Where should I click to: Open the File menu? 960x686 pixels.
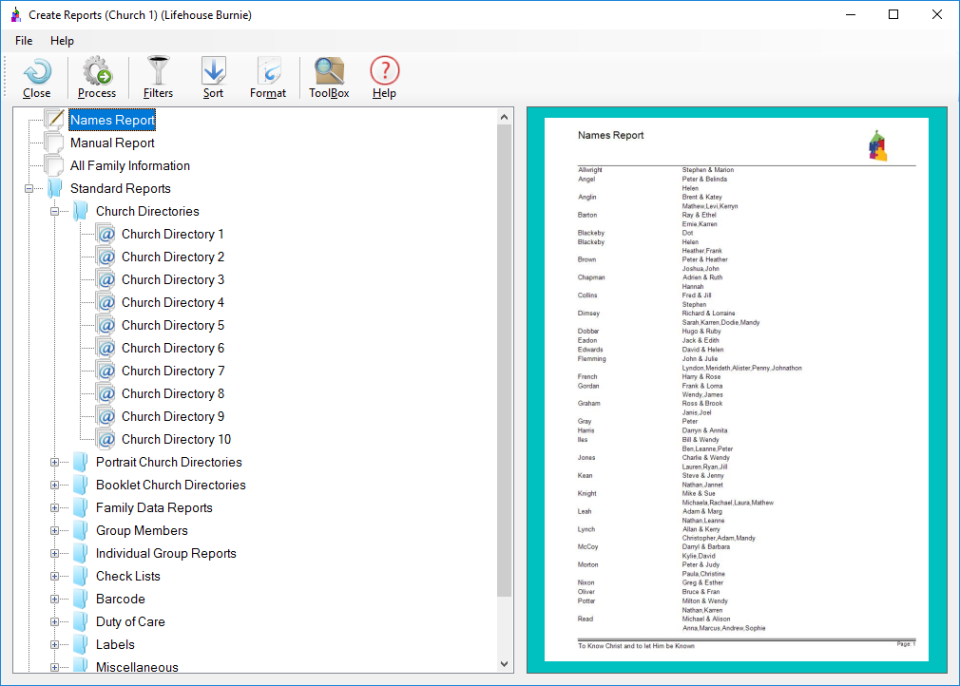pyautogui.click(x=24, y=41)
